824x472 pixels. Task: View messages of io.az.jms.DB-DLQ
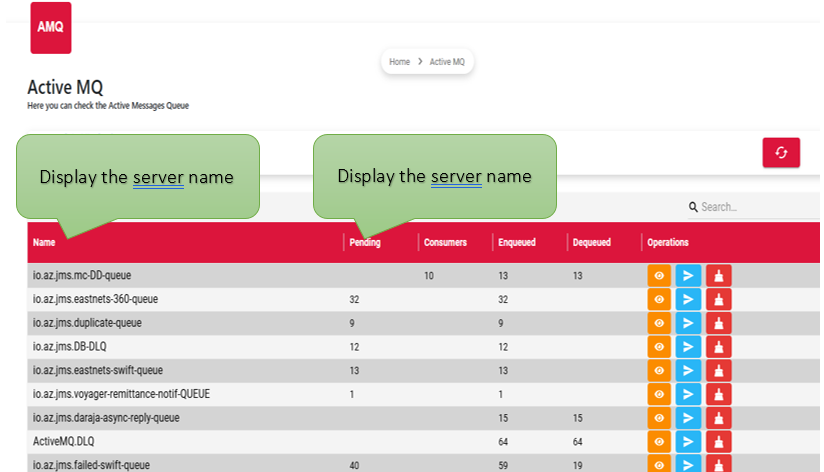pyautogui.click(x=659, y=347)
